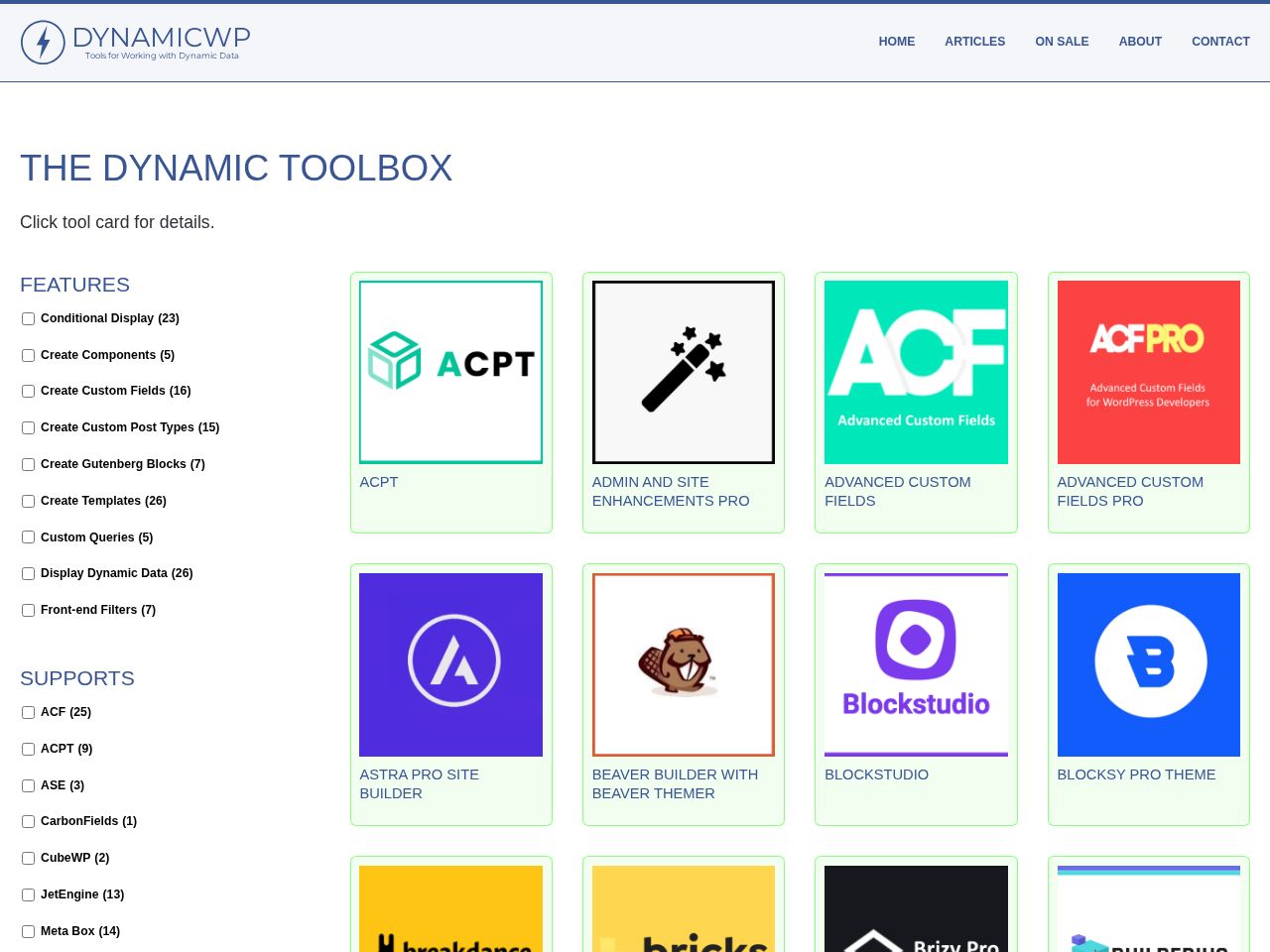Viewport: 1270px width, 952px height.
Task: Check Create Gutenberg Blocks filter
Action: (28, 464)
